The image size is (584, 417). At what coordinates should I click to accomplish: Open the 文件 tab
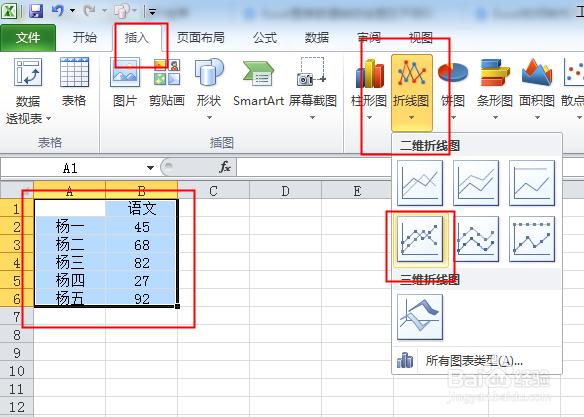coord(28,38)
